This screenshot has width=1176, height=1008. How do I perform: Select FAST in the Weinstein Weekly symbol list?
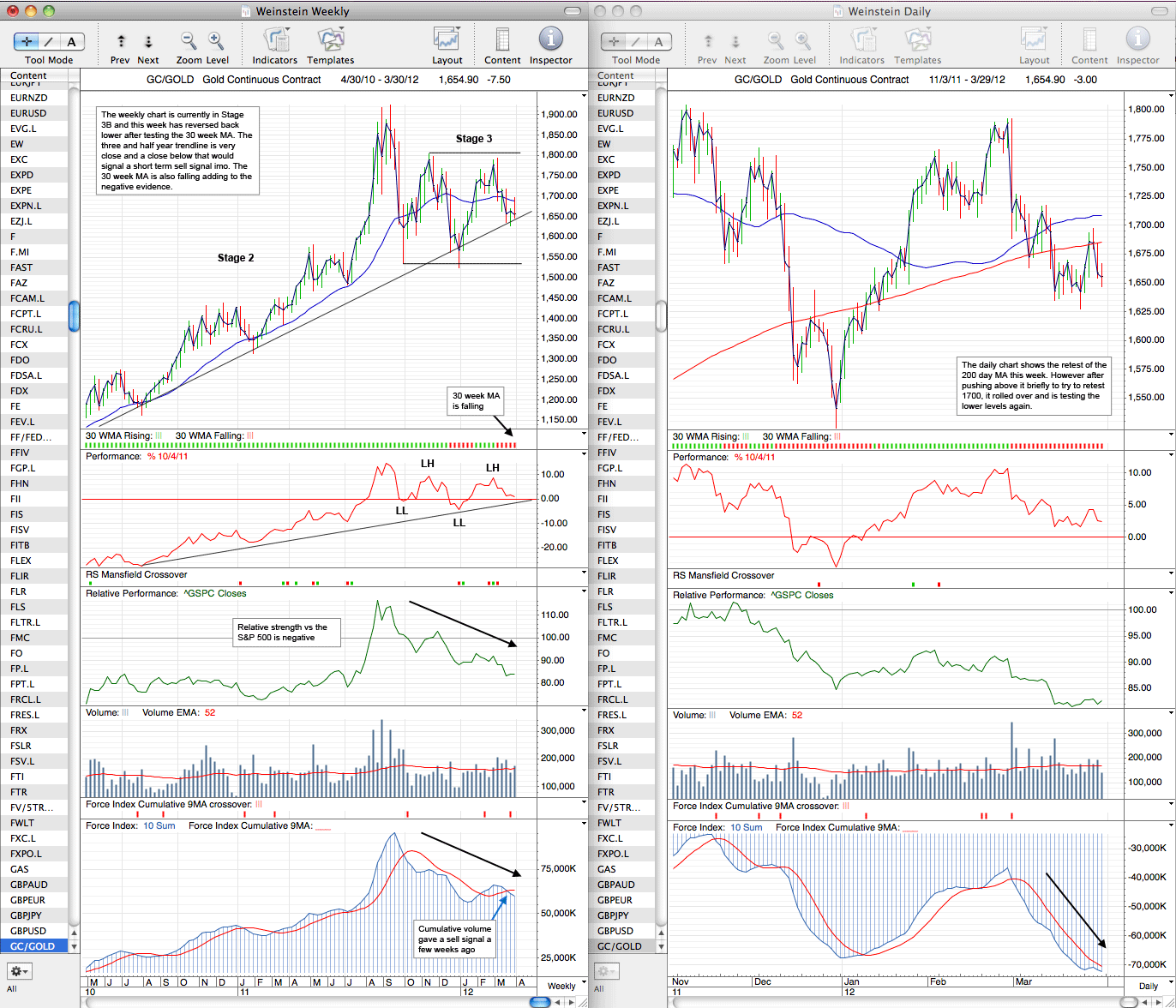coord(33,267)
